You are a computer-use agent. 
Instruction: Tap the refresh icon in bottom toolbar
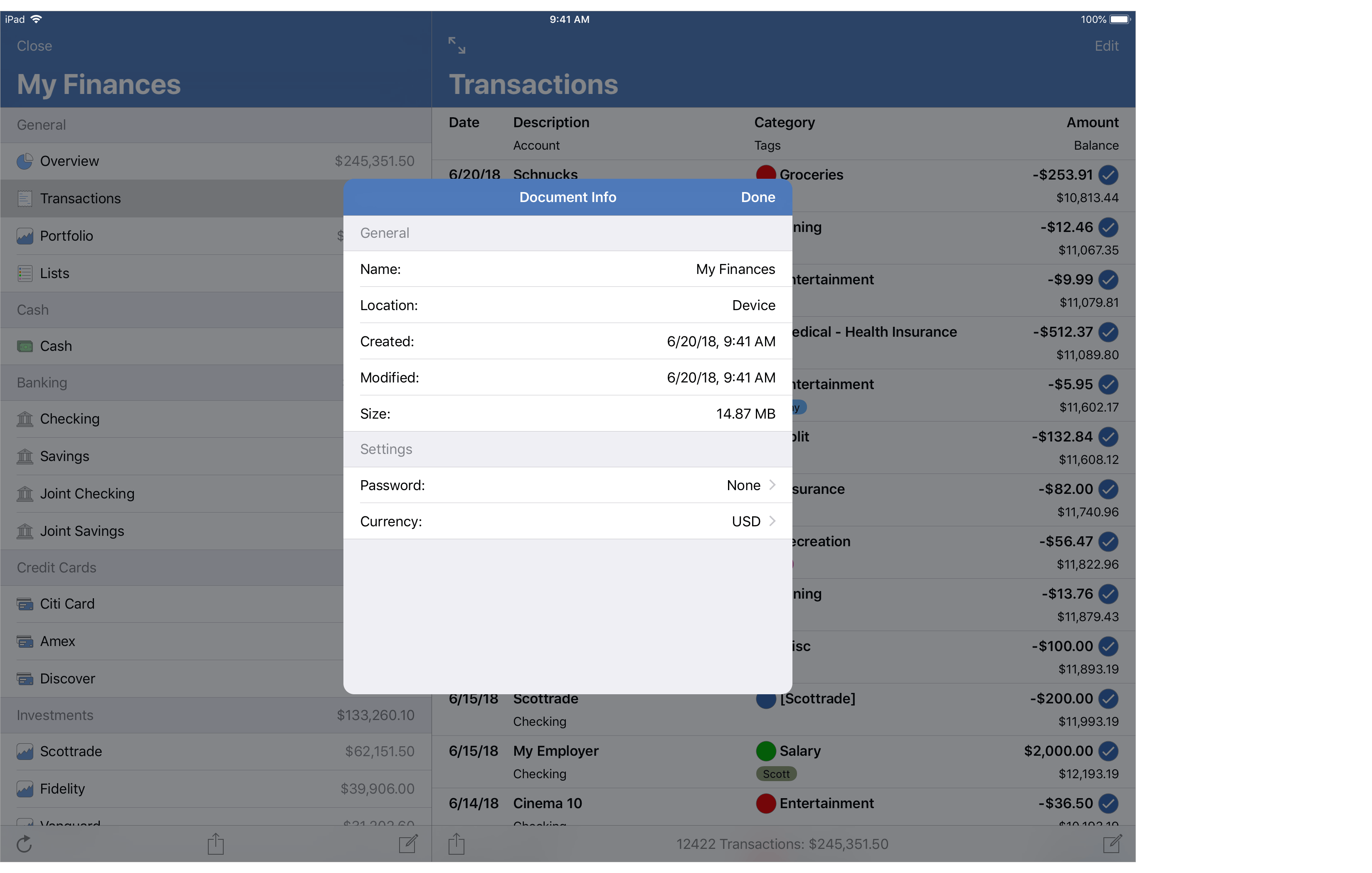(24, 844)
